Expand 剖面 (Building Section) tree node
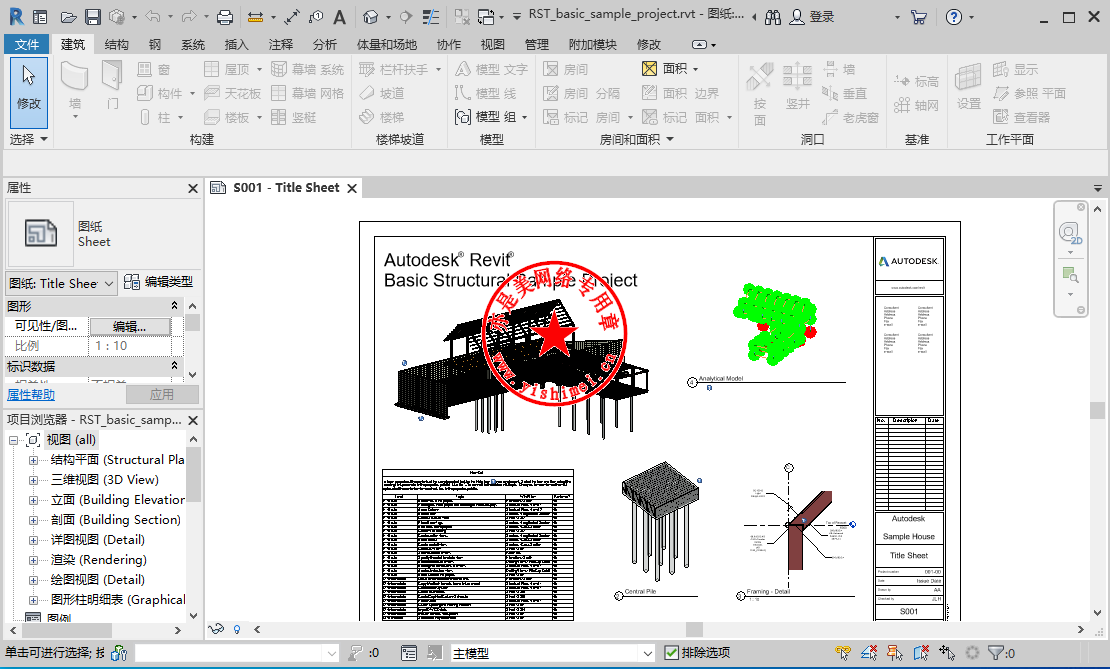The image size is (1110, 669). pyautogui.click(x=33, y=520)
